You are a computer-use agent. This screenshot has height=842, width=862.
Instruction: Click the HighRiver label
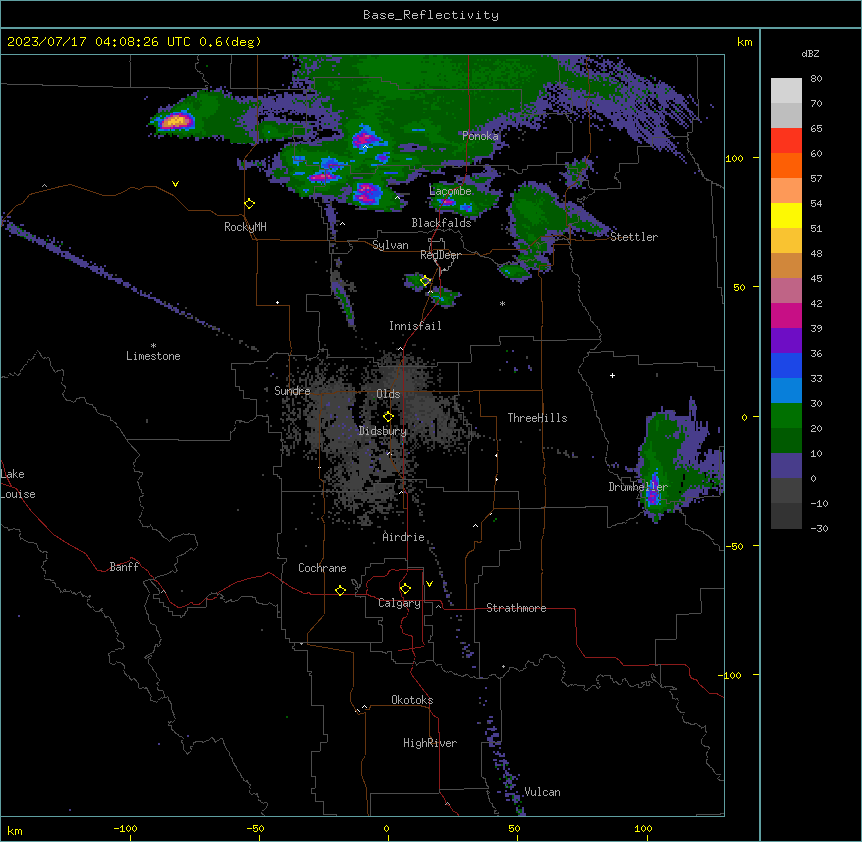coord(430,743)
